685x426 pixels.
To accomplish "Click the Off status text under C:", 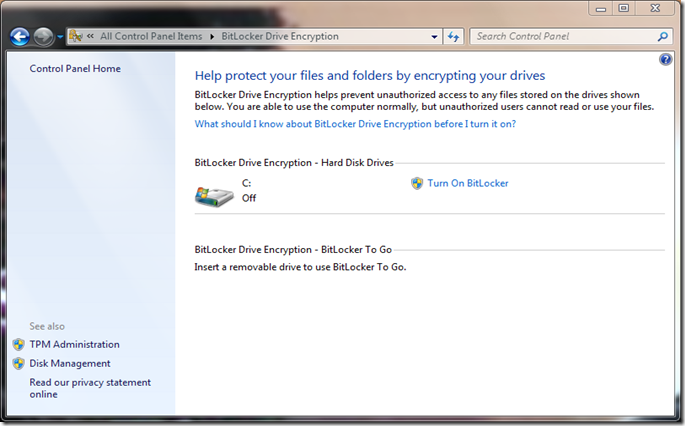I will coord(249,198).
